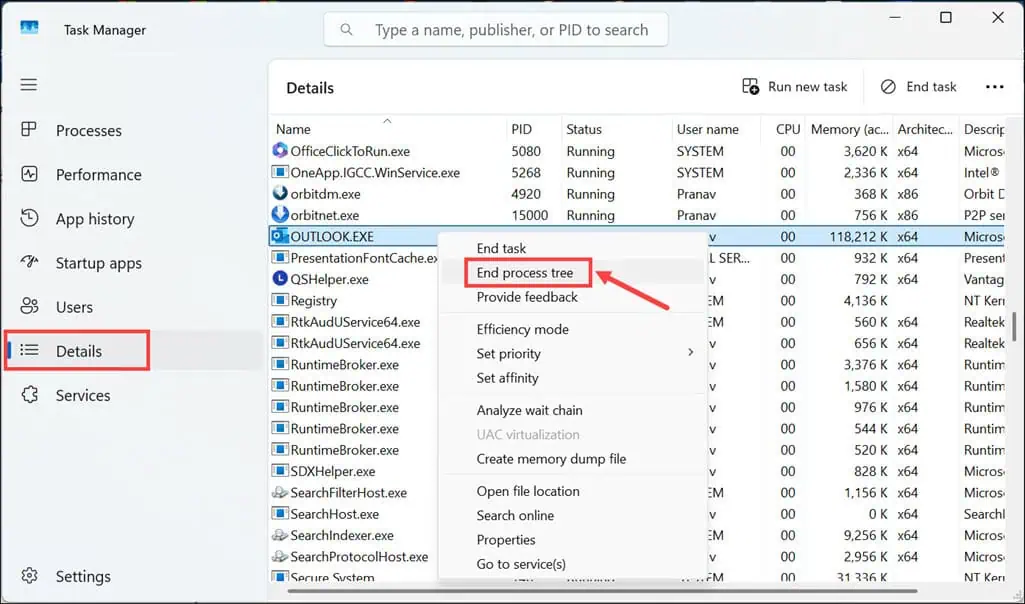
Task: Sort by the Memory column header
Action: [x=849, y=129]
